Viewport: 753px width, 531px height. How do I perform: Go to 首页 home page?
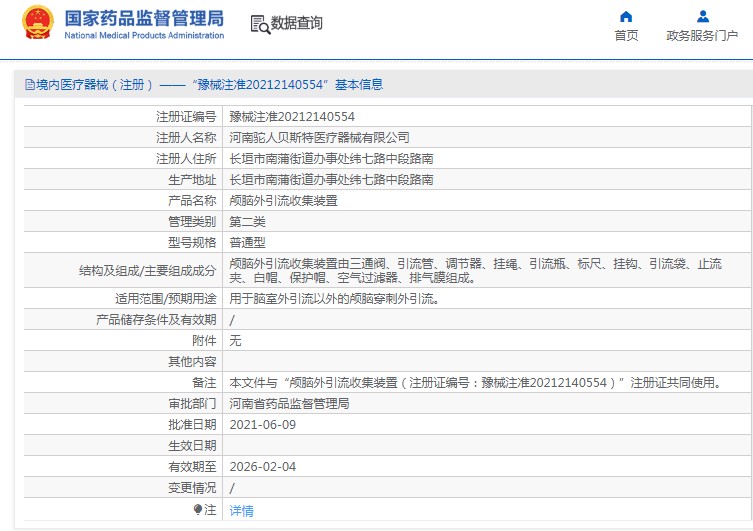coord(626,36)
